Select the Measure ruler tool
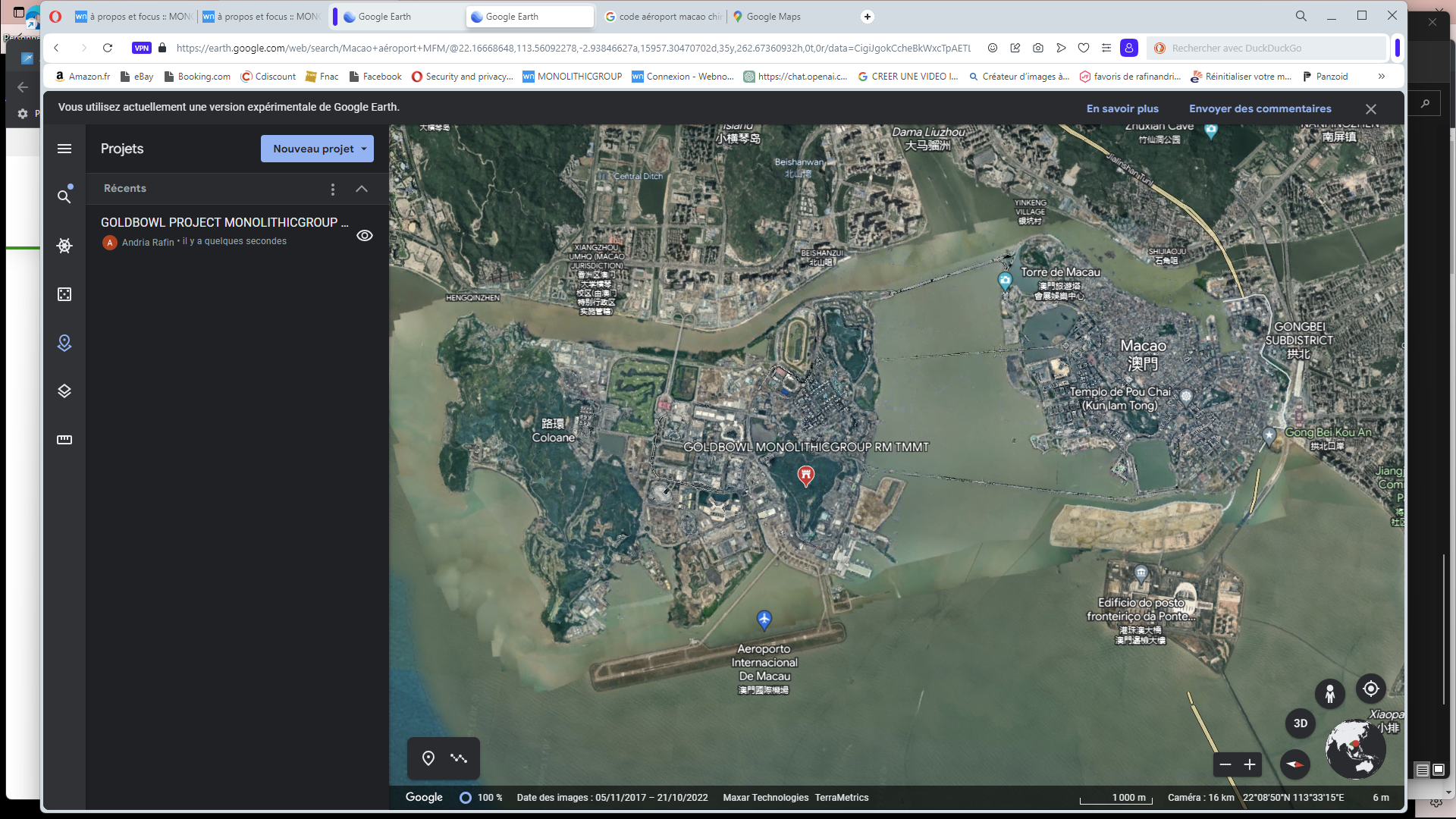 (x=64, y=440)
